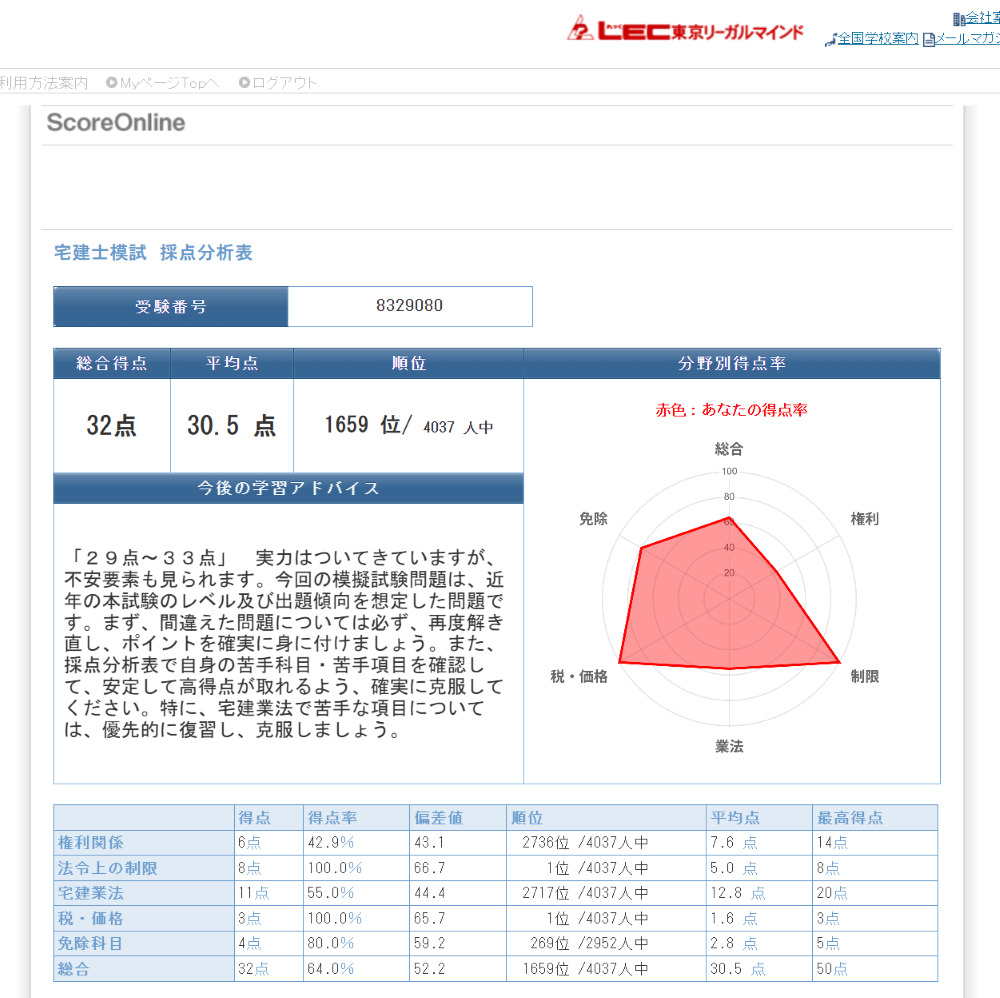This screenshot has height=998, width=1000.
Task: Click the building icon beside 会社案内
Action: (959, 18)
